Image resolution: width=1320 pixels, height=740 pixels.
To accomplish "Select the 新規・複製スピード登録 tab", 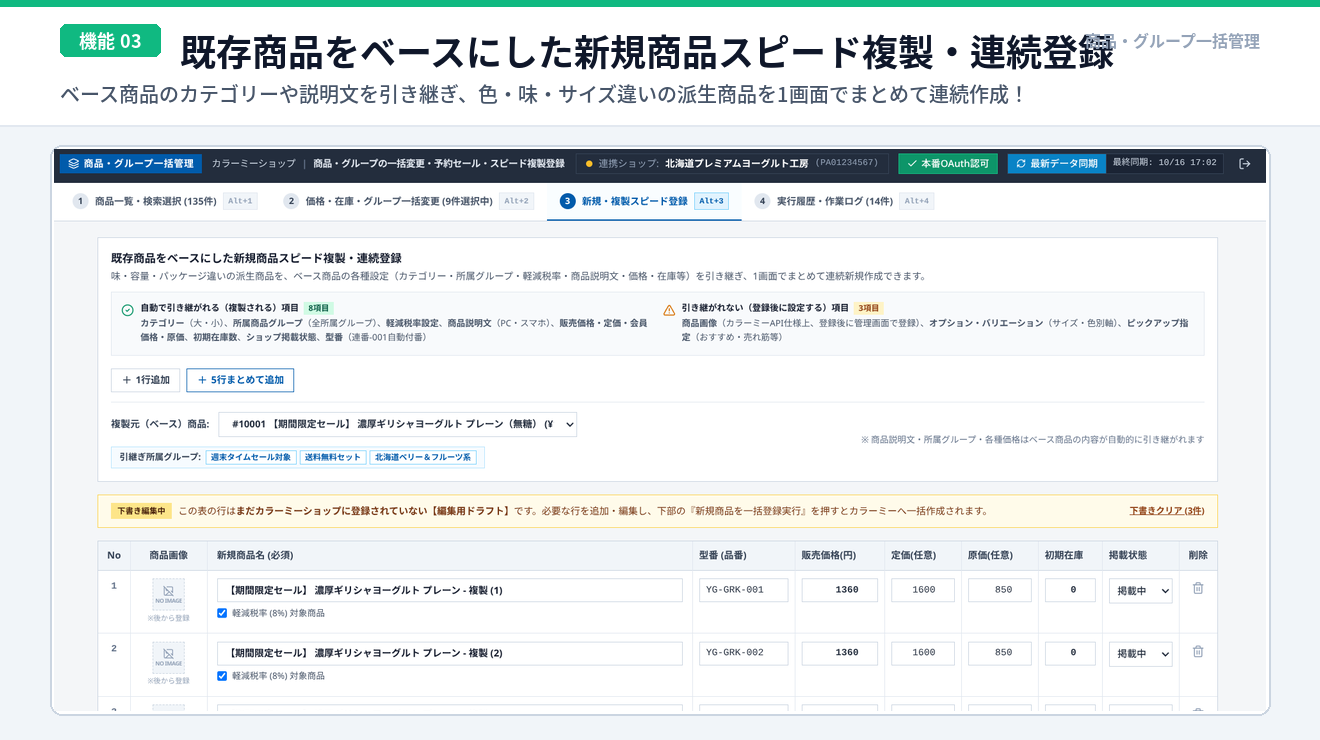I will point(644,201).
